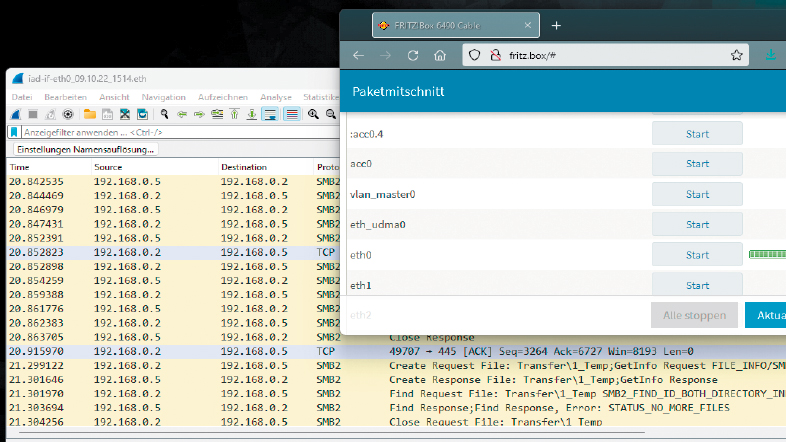Viewport: 786px width, 442px height.
Task: Open the Navigation menu
Action: 163,97
